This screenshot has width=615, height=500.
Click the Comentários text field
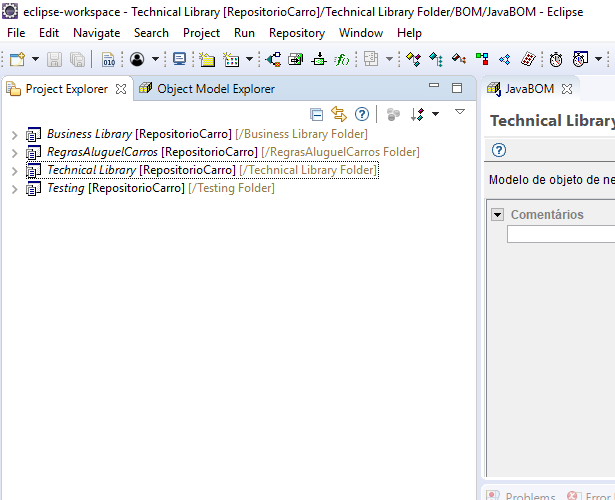tap(561, 234)
